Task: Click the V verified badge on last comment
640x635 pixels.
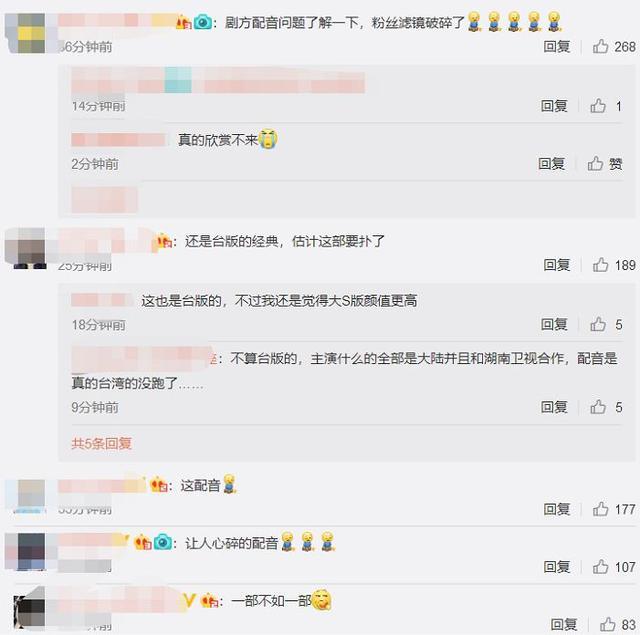Action: point(190,600)
